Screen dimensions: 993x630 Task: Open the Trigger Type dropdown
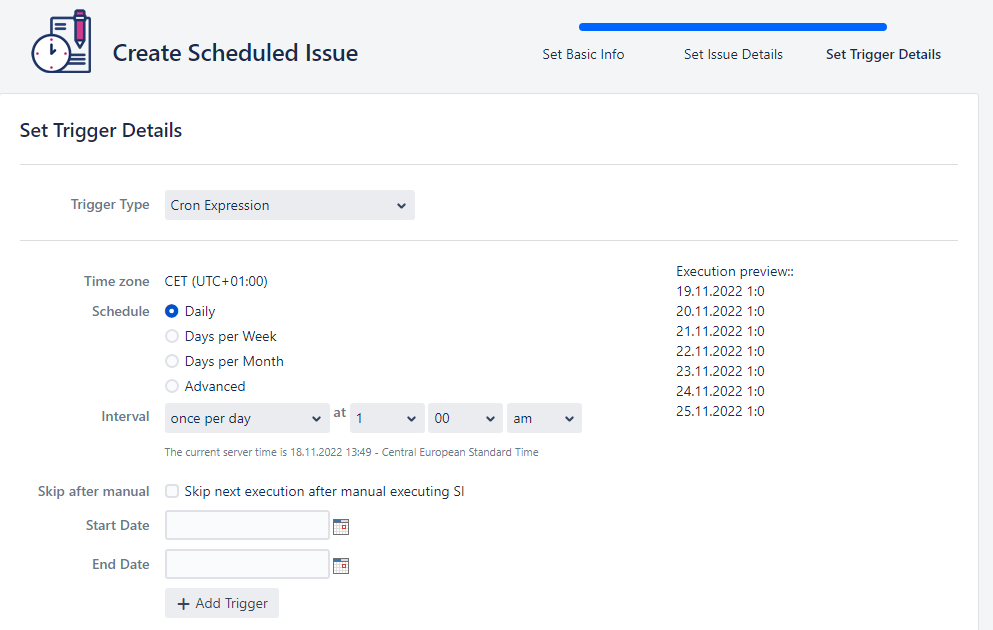(289, 205)
